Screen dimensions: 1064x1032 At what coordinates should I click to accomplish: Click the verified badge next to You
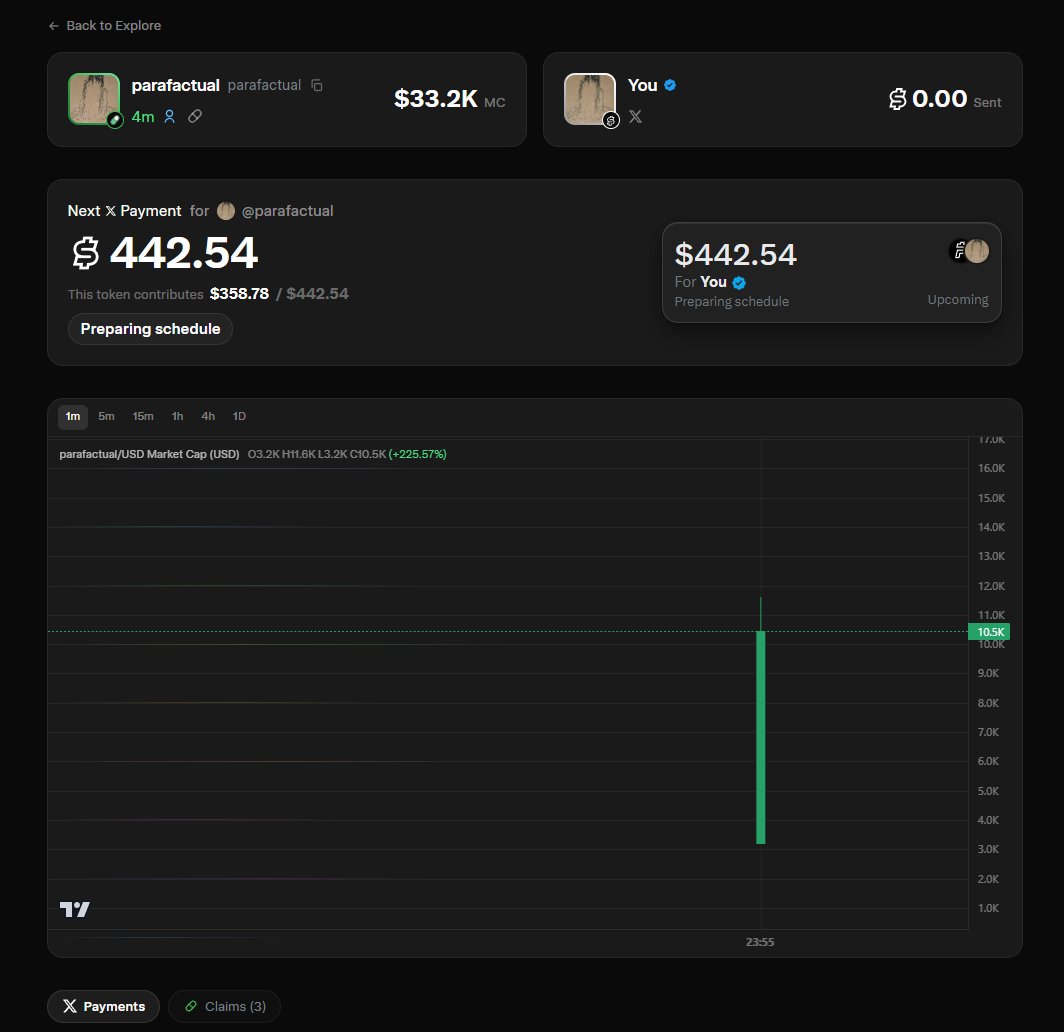(x=670, y=85)
